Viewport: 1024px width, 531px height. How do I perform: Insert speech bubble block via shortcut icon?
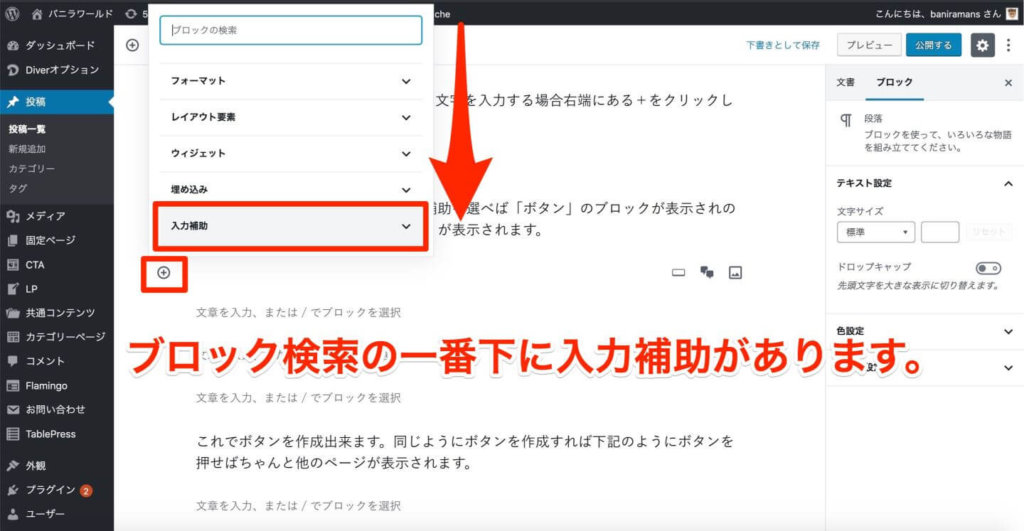(707, 272)
